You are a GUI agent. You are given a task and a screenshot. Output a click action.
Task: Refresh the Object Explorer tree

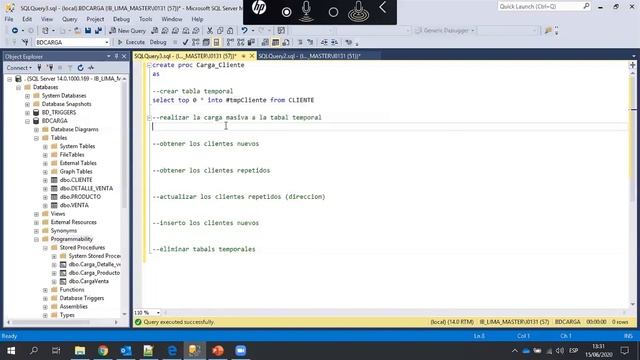(80, 68)
